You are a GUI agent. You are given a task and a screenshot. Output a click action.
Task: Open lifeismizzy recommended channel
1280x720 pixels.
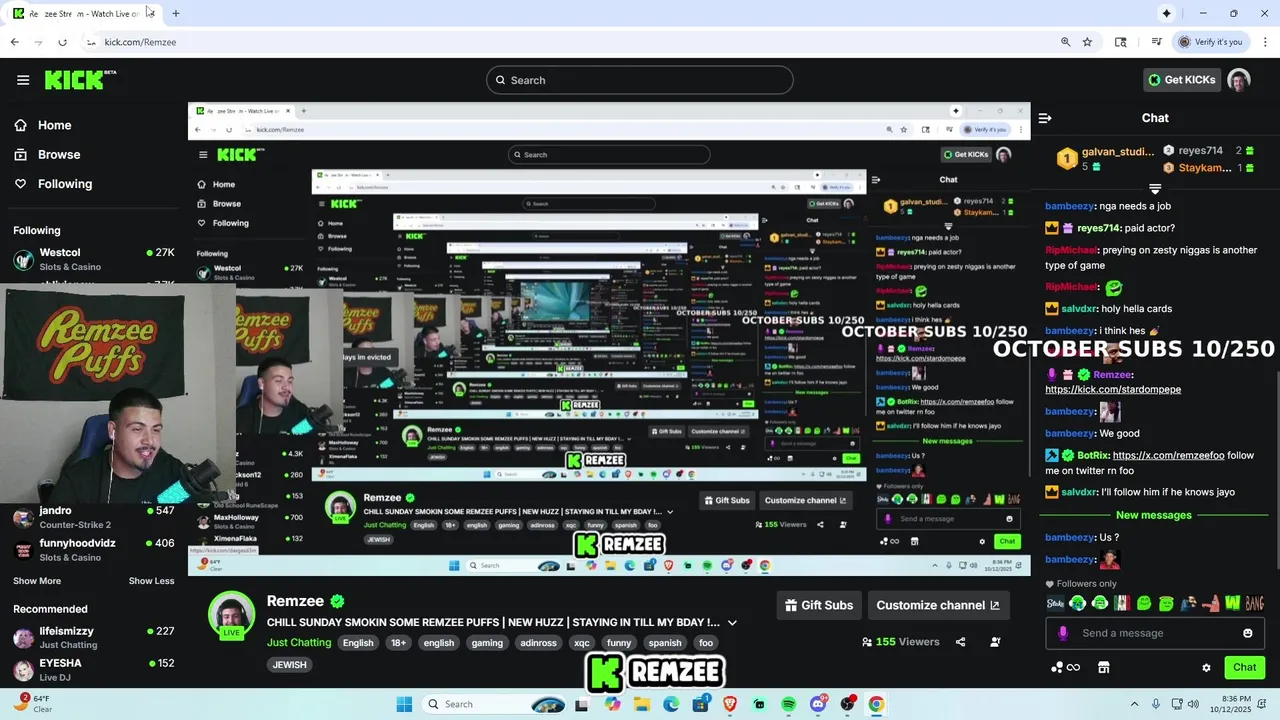[x=94, y=638]
